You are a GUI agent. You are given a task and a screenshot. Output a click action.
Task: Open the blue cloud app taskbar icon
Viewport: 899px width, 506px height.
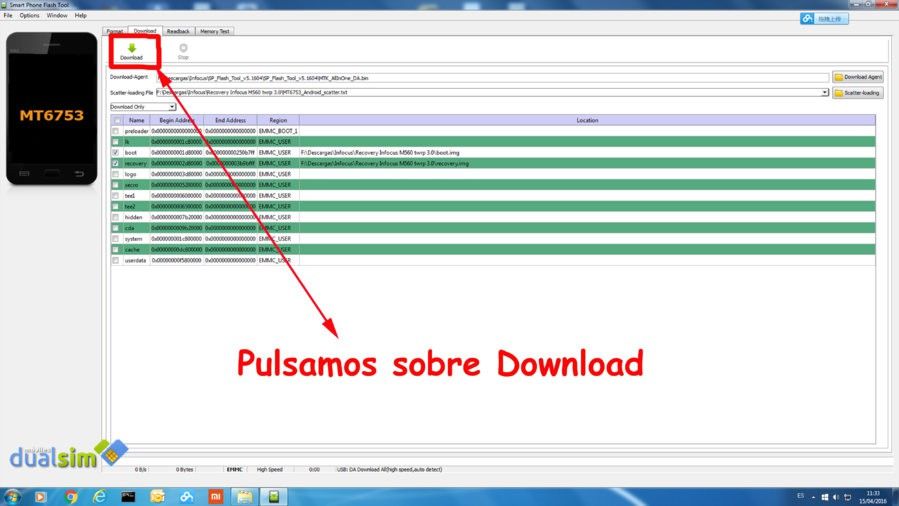click(x=186, y=497)
